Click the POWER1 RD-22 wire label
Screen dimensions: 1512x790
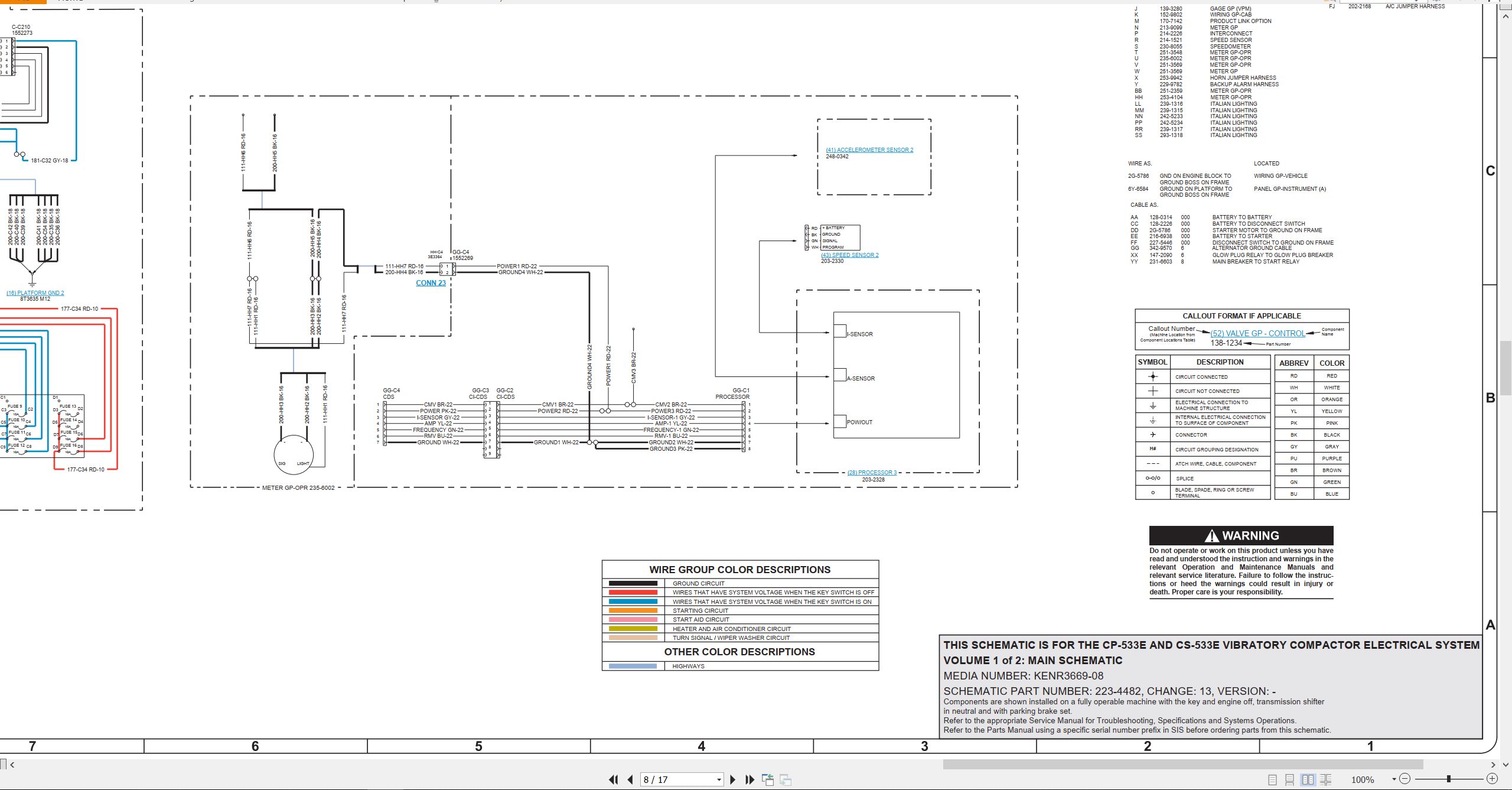pos(517,266)
